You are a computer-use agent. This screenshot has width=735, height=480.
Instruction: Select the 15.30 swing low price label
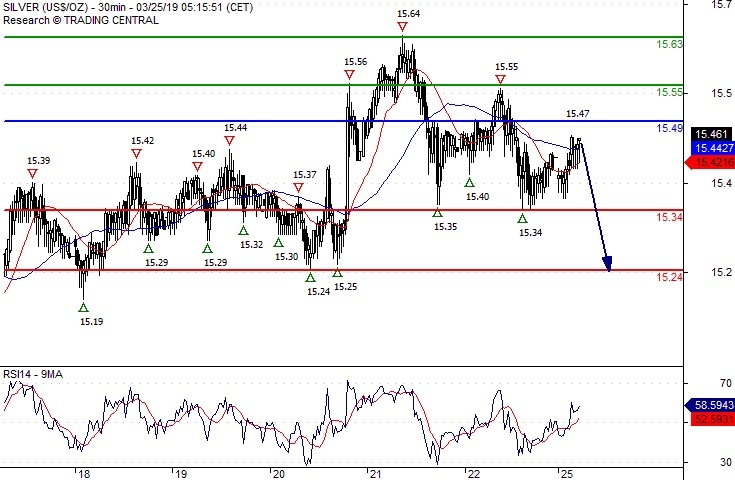(286, 256)
